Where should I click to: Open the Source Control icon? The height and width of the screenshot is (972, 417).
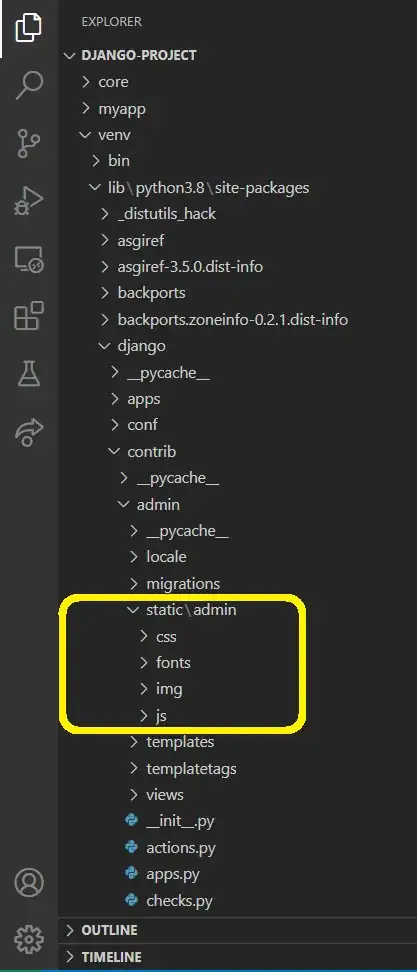coord(29,143)
